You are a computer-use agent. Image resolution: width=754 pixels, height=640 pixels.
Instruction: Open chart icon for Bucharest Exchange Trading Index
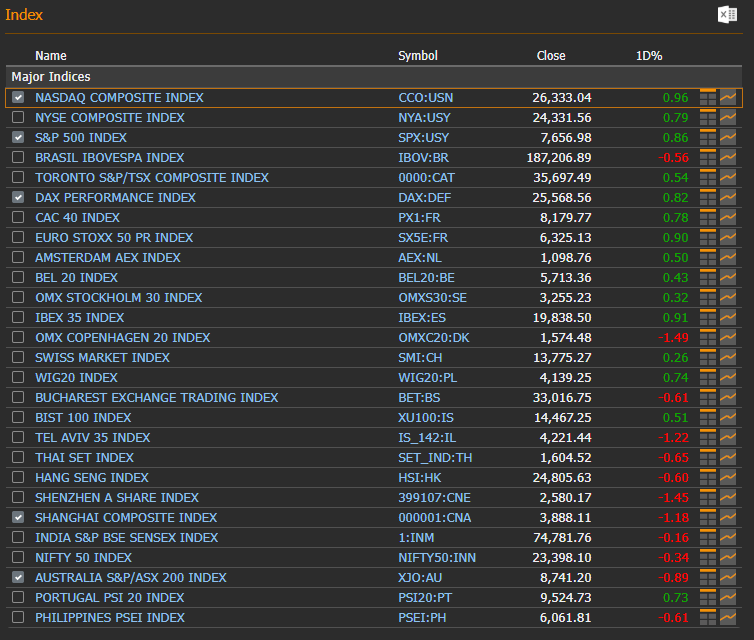728,398
